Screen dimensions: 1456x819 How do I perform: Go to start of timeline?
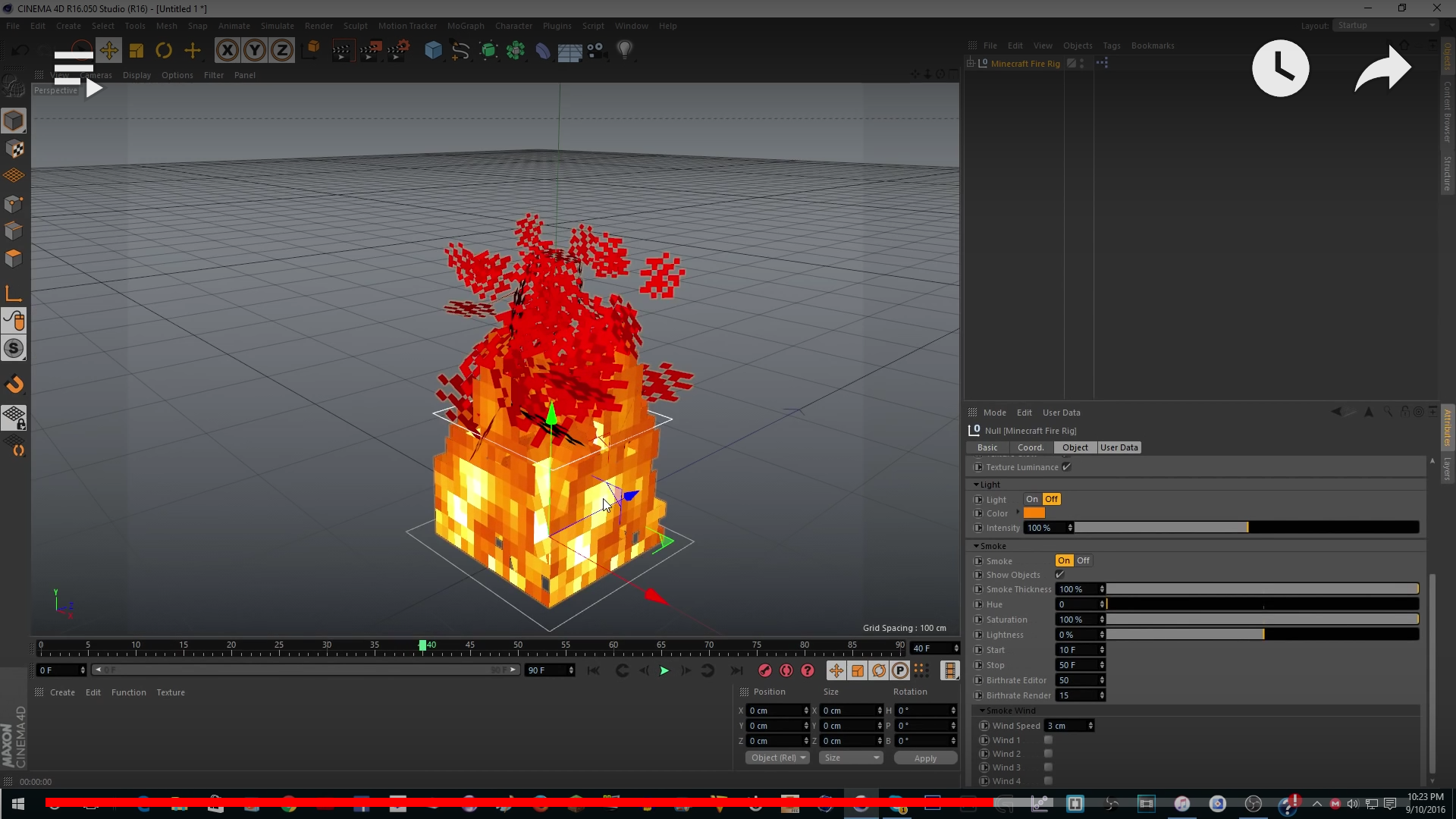tap(594, 670)
